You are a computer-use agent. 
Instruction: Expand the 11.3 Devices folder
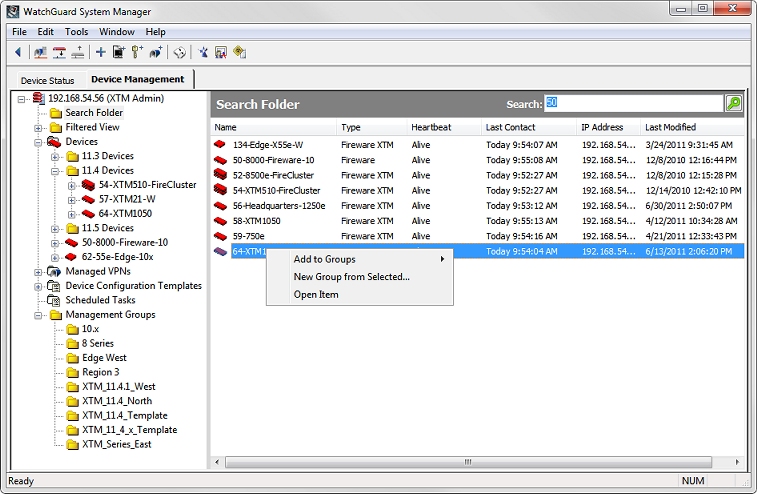[x=56, y=156]
